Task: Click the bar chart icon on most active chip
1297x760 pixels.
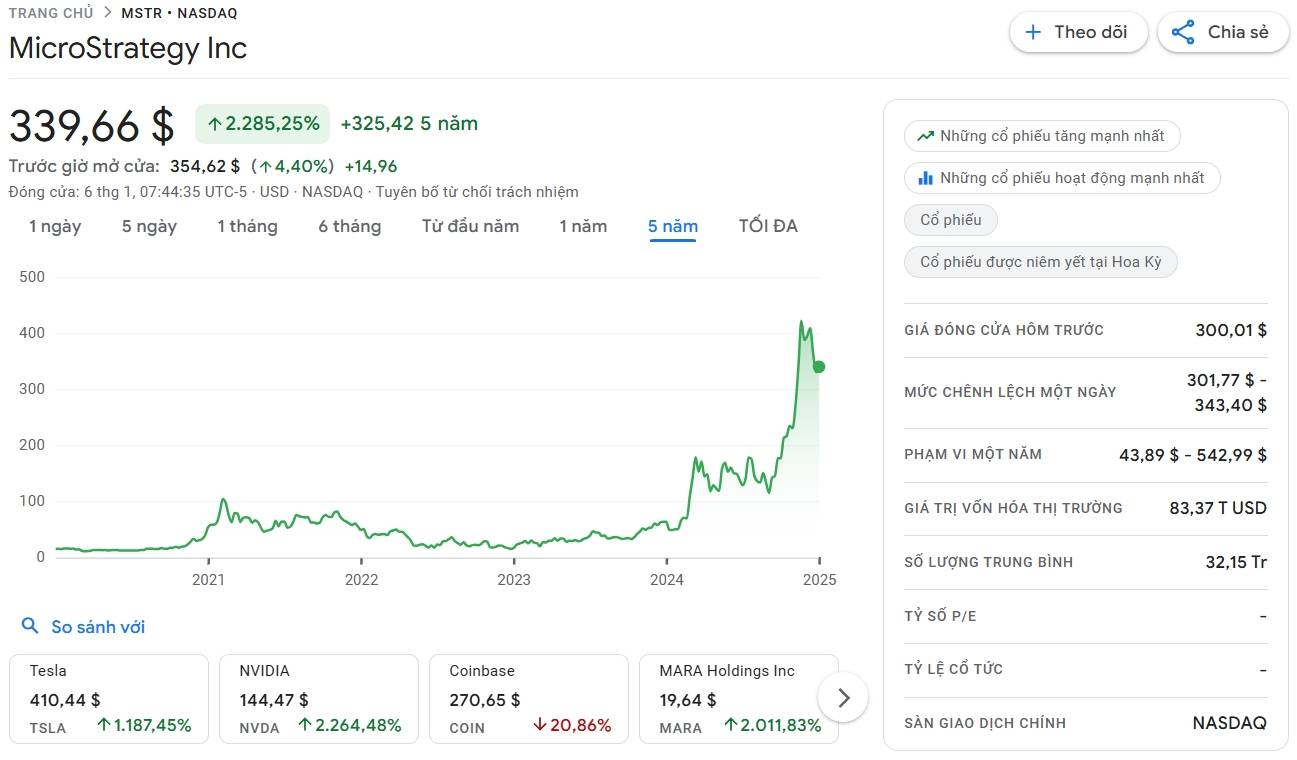Action: tap(924, 178)
